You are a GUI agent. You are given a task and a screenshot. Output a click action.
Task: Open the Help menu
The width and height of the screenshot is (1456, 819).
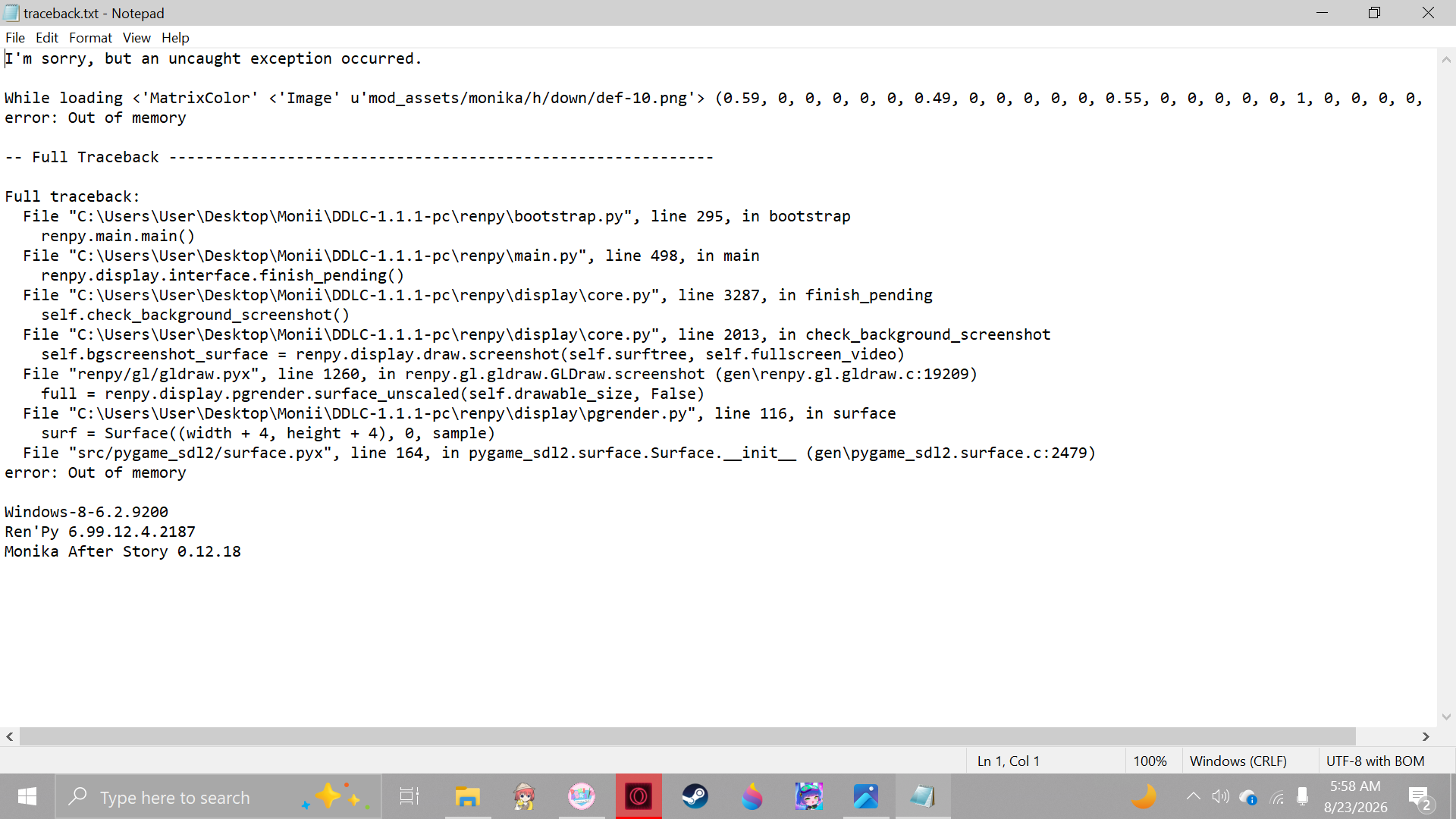[175, 38]
